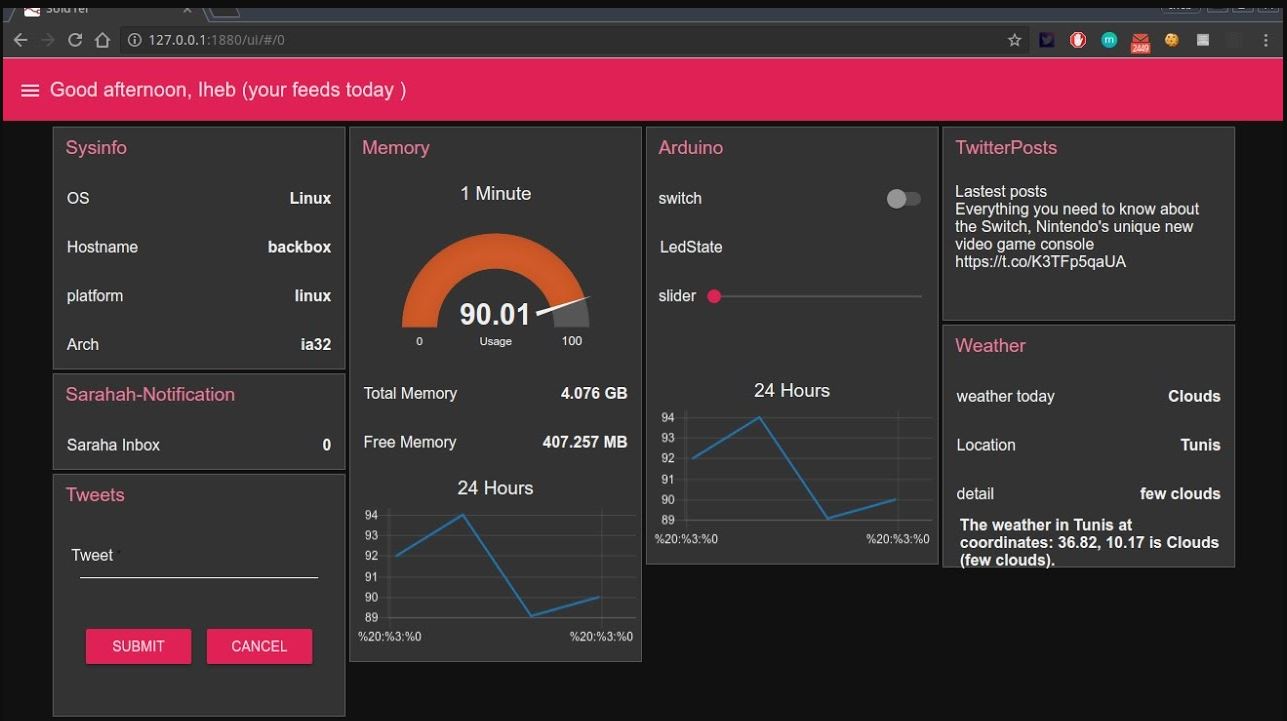Open the dashboard hamburger menu
Image resolution: width=1287 pixels, height=721 pixels.
click(x=30, y=90)
